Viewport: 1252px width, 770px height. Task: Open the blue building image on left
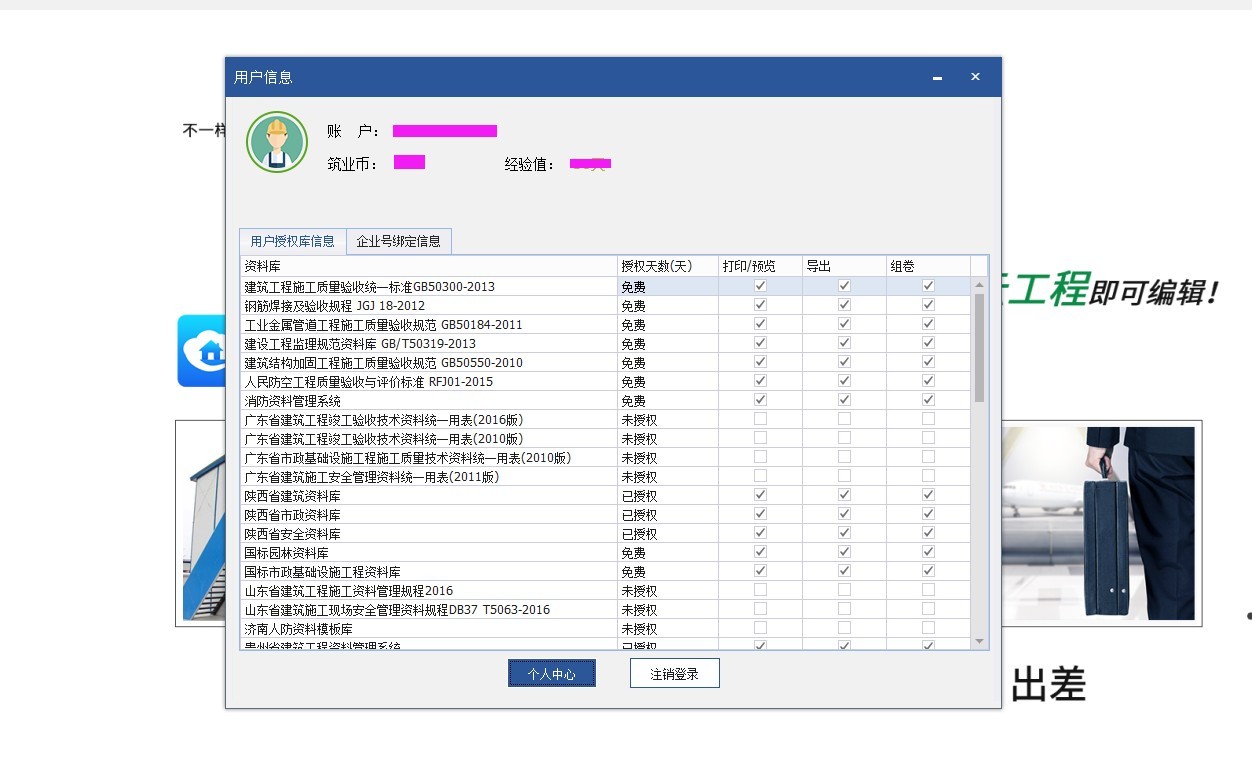(201, 523)
